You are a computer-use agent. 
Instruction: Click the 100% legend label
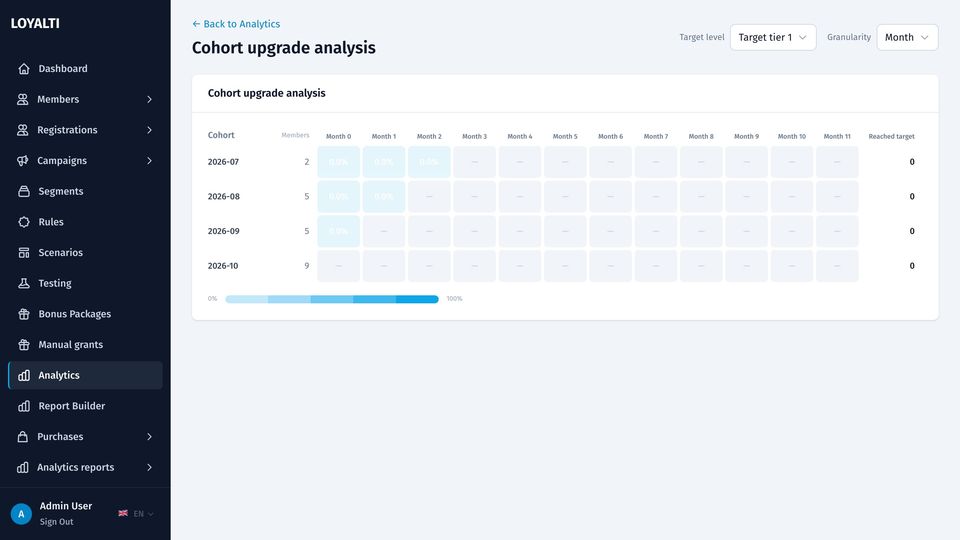point(454,299)
